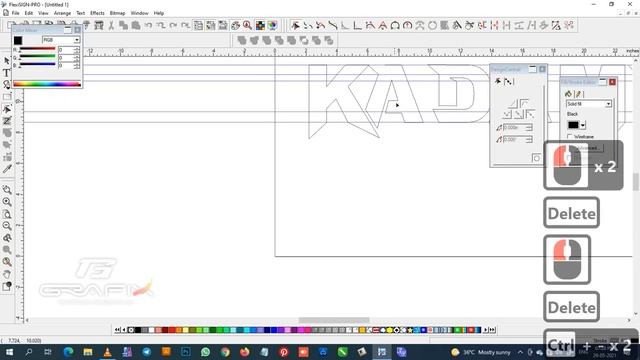Image resolution: width=640 pixels, height=360 pixels.
Task: Open the Solid fill type dropdown
Action: (608, 104)
